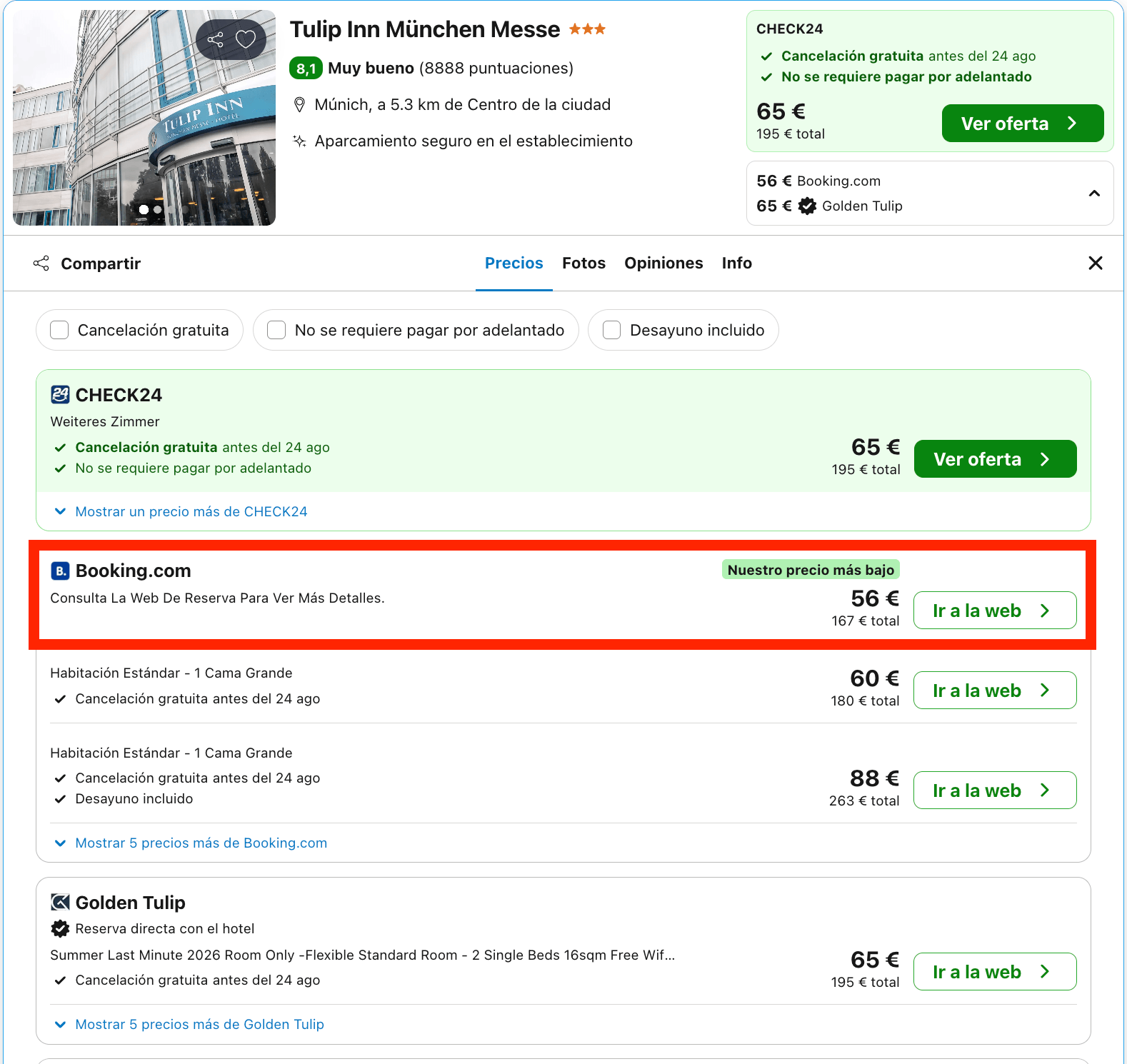Expand Mostrar 5 precios más de Booking.com
Image resolution: width=1127 pixels, height=1064 pixels.
click(191, 843)
